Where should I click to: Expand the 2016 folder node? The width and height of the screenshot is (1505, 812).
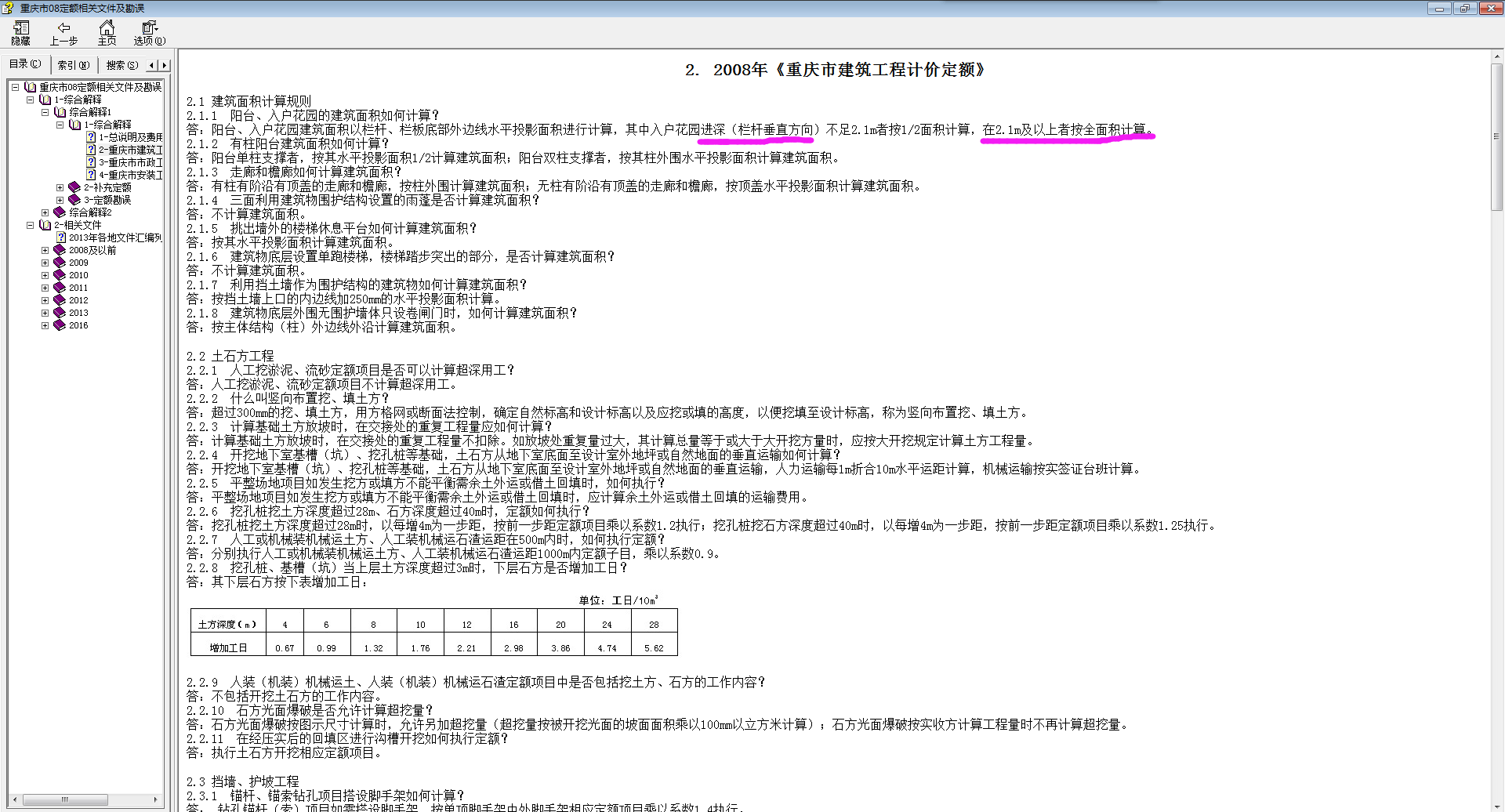[45, 325]
